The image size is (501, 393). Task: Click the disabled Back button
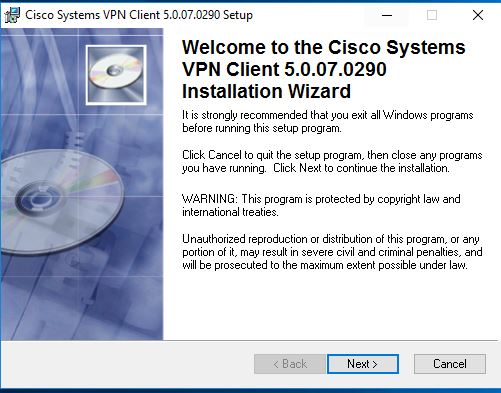290,364
